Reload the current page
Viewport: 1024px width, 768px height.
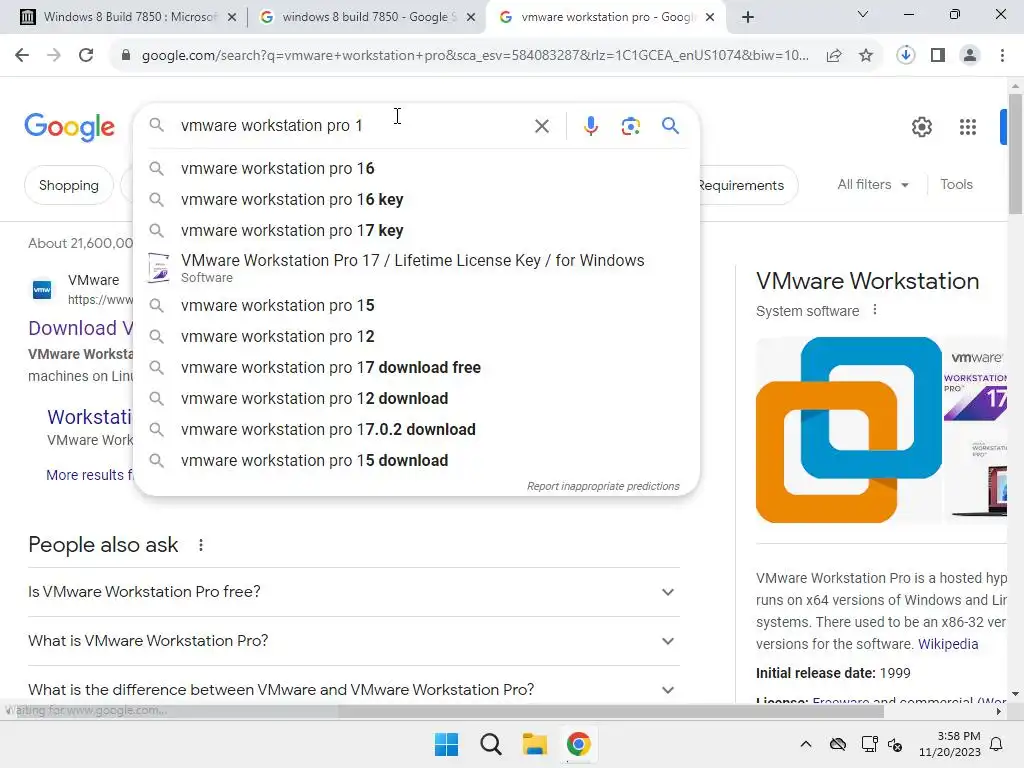(x=86, y=56)
